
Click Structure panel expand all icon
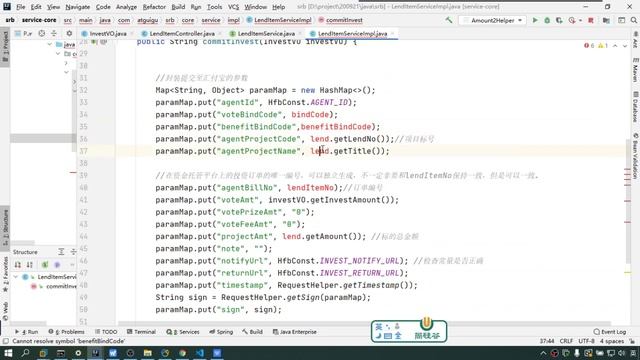pos(61,252)
